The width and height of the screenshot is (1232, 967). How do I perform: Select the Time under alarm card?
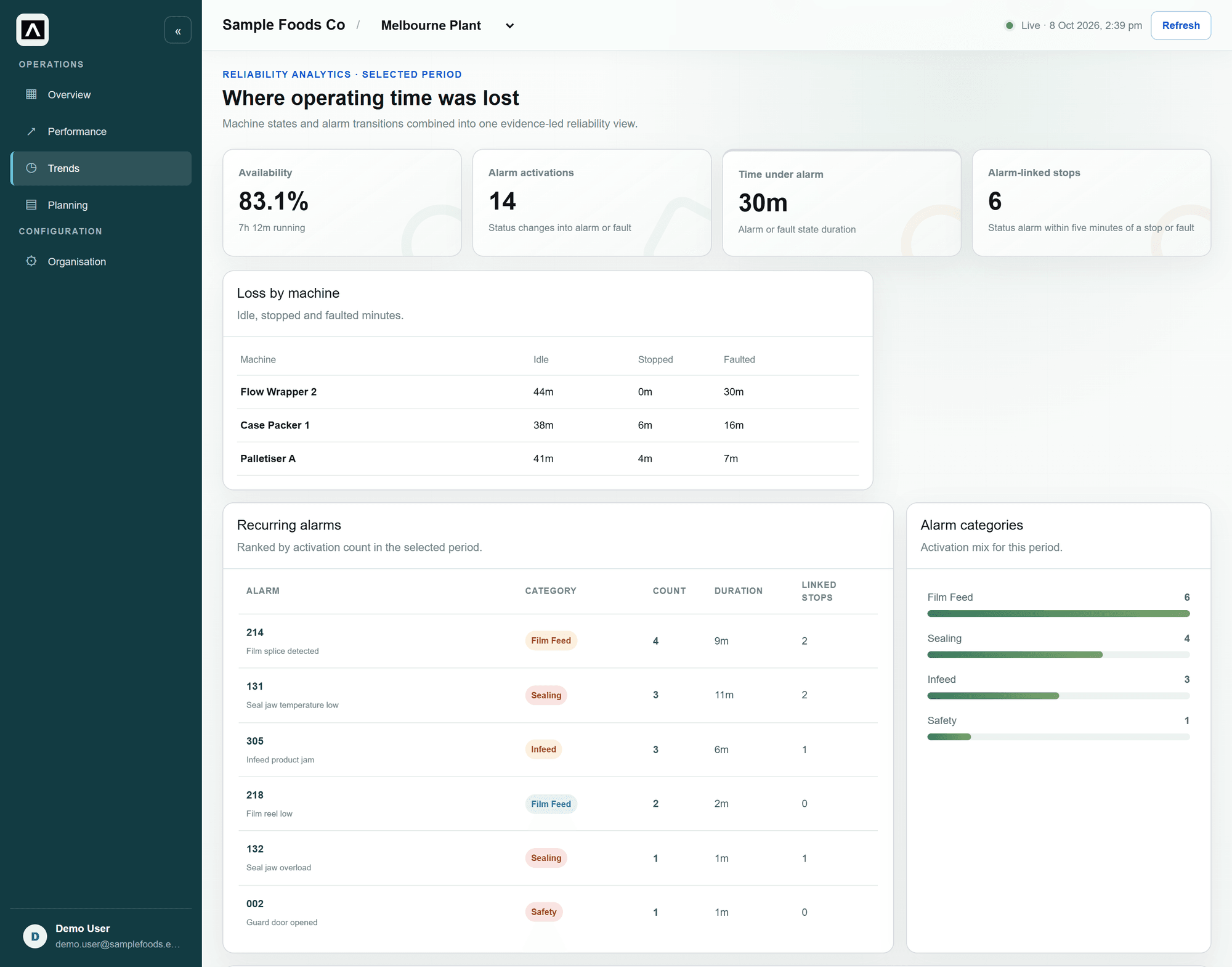tap(841, 202)
